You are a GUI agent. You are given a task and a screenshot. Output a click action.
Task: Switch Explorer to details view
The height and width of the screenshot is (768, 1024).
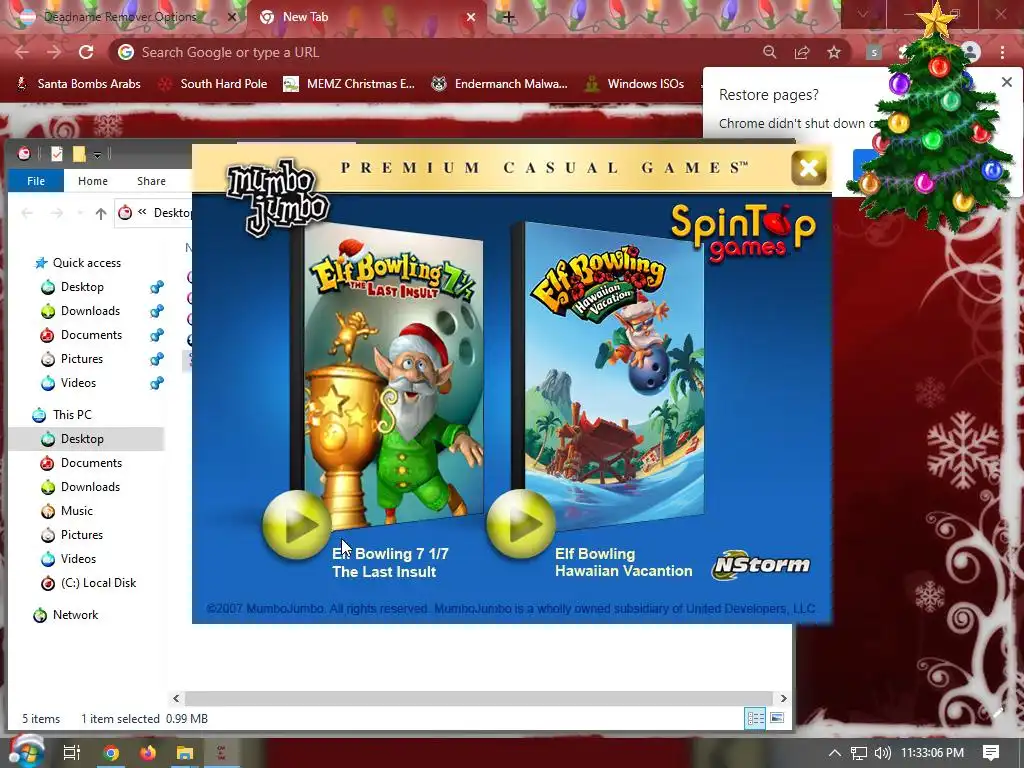(x=756, y=718)
